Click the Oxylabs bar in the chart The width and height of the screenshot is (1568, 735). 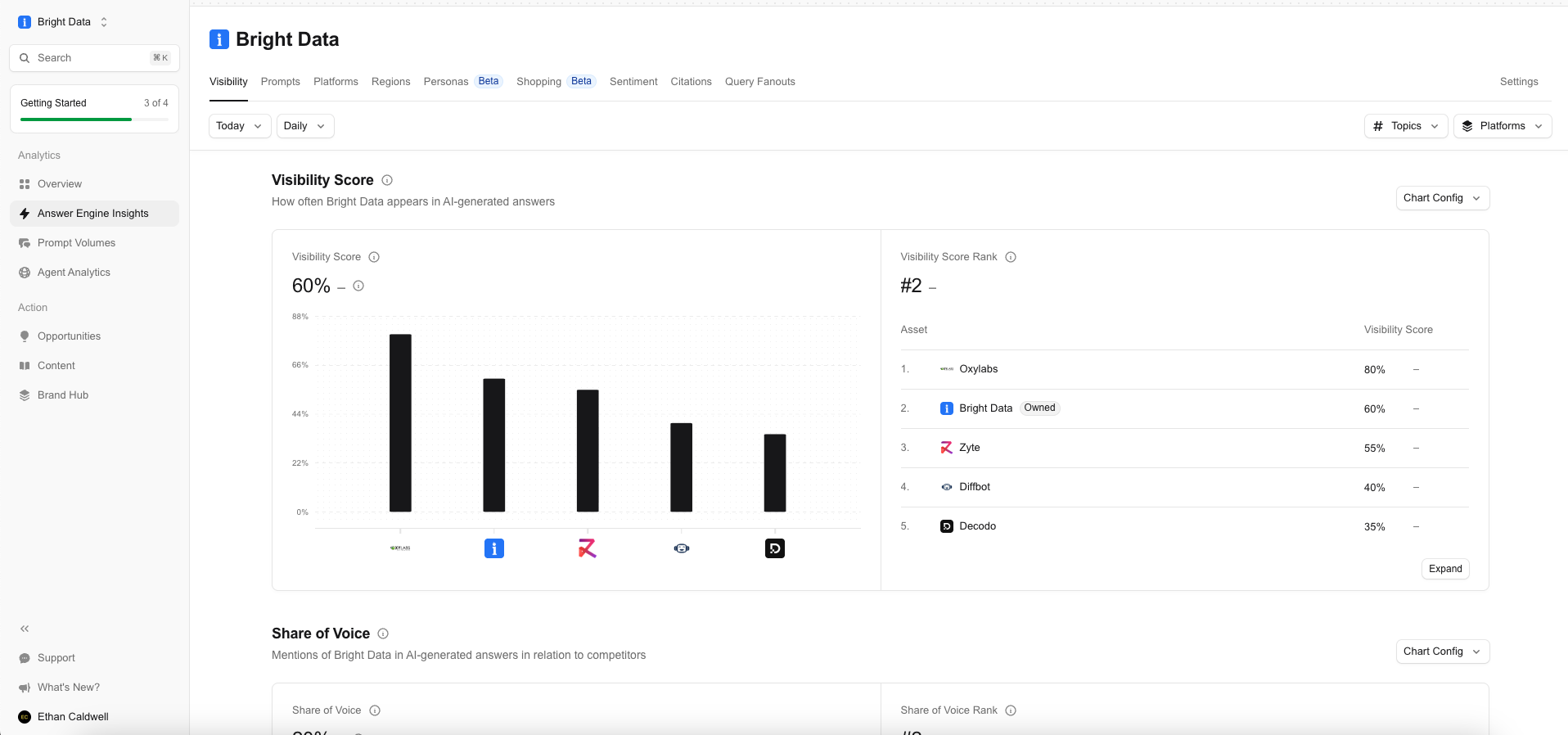400,423
